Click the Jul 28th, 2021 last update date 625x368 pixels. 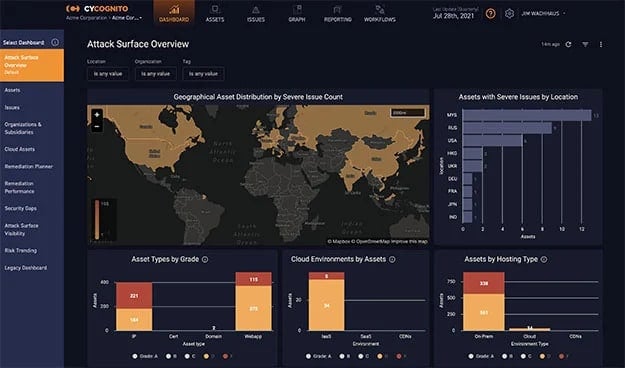coord(453,16)
